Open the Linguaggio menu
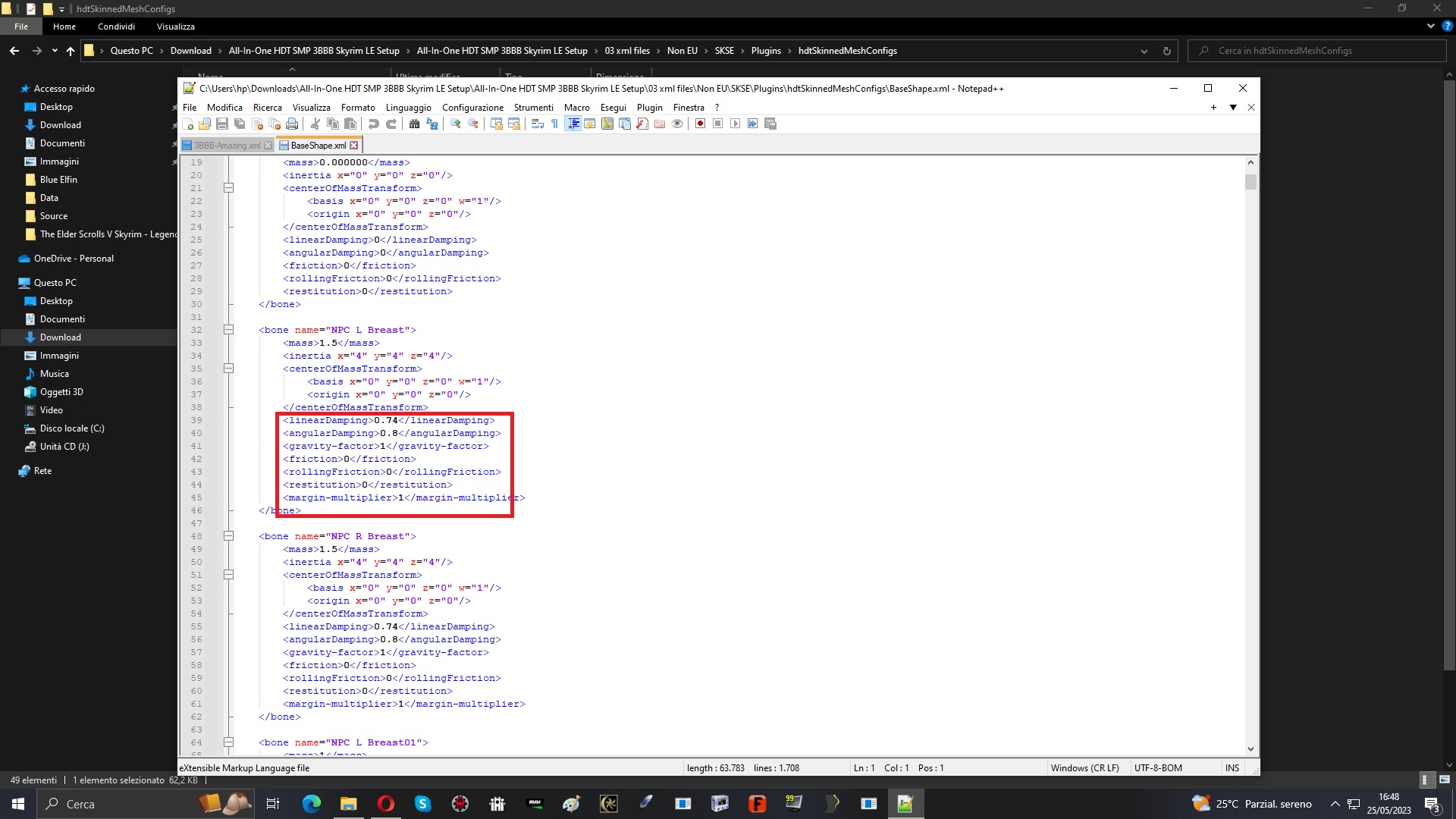 408,108
